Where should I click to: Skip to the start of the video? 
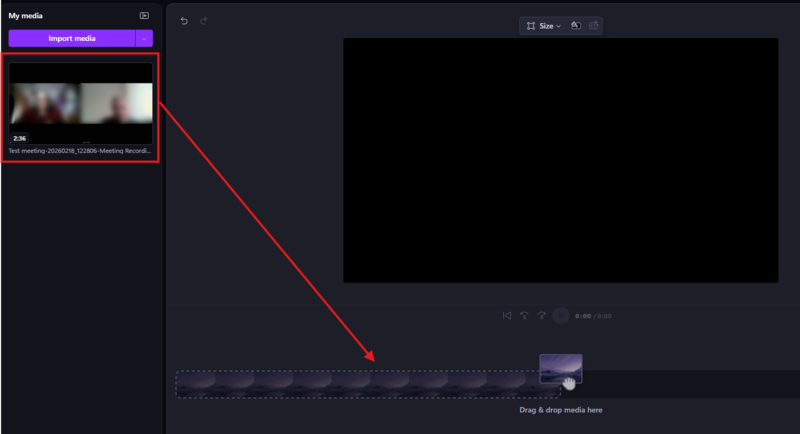coord(507,316)
